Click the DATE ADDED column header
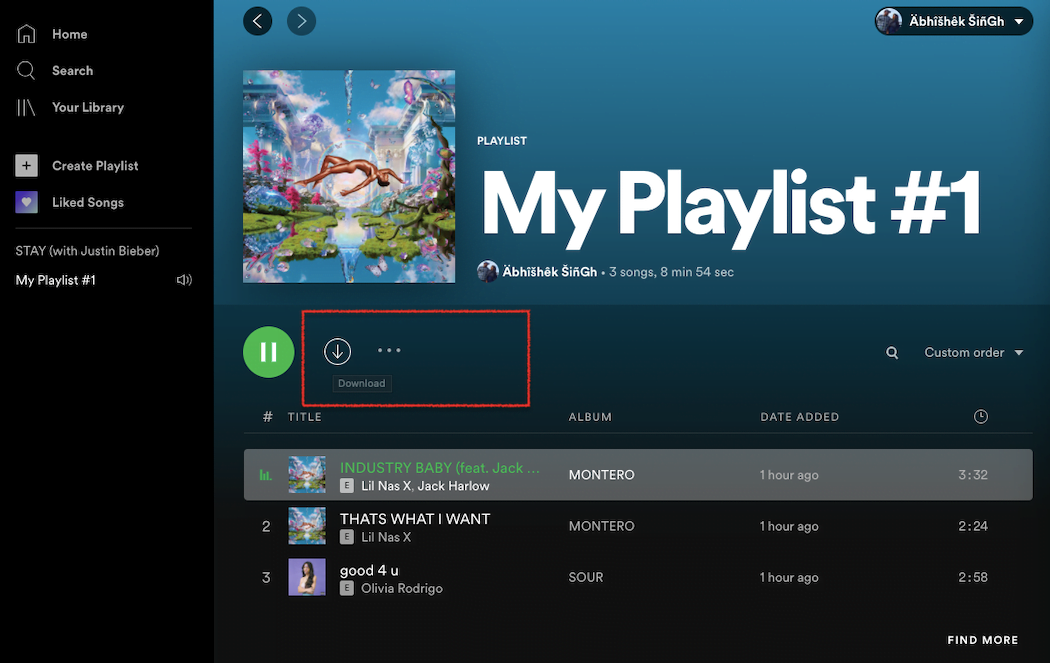Image resolution: width=1050 pixels, height=663 pixels. pyautogui.click(x=800, y=417)
